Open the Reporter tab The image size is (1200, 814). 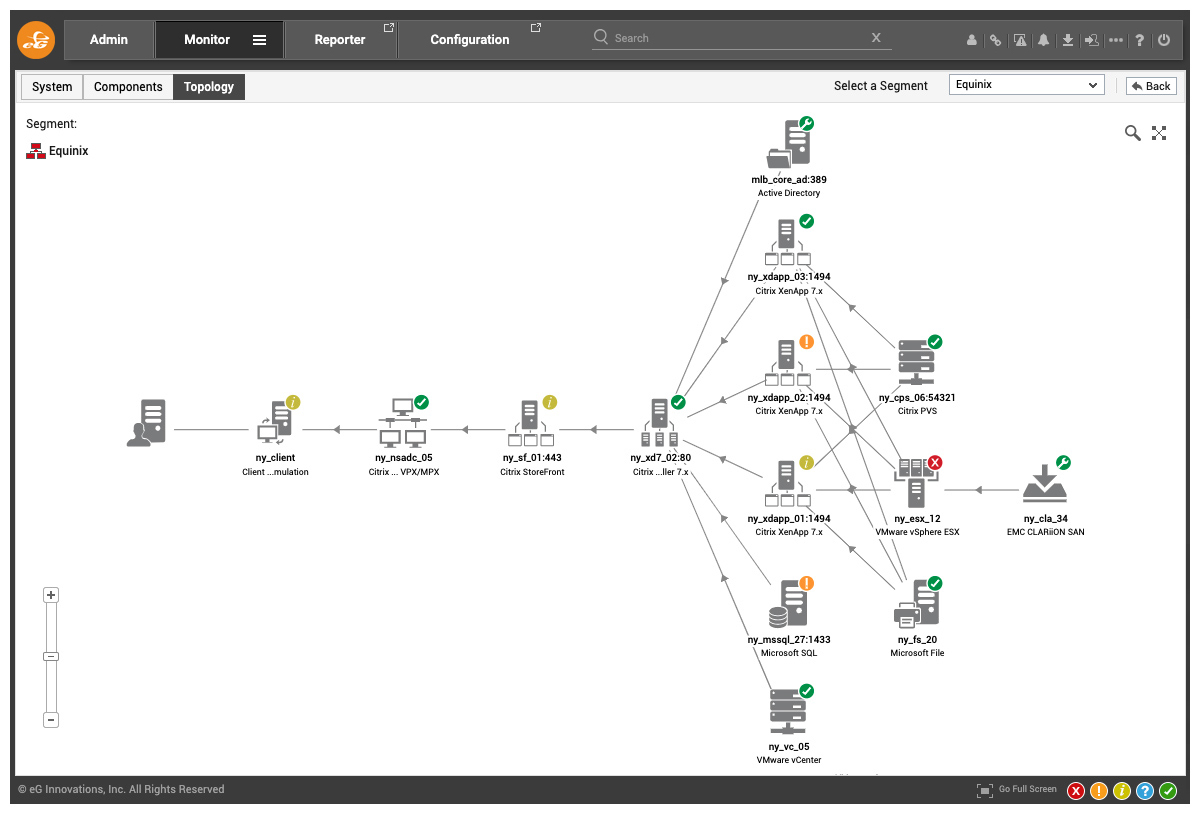[340, 40]
